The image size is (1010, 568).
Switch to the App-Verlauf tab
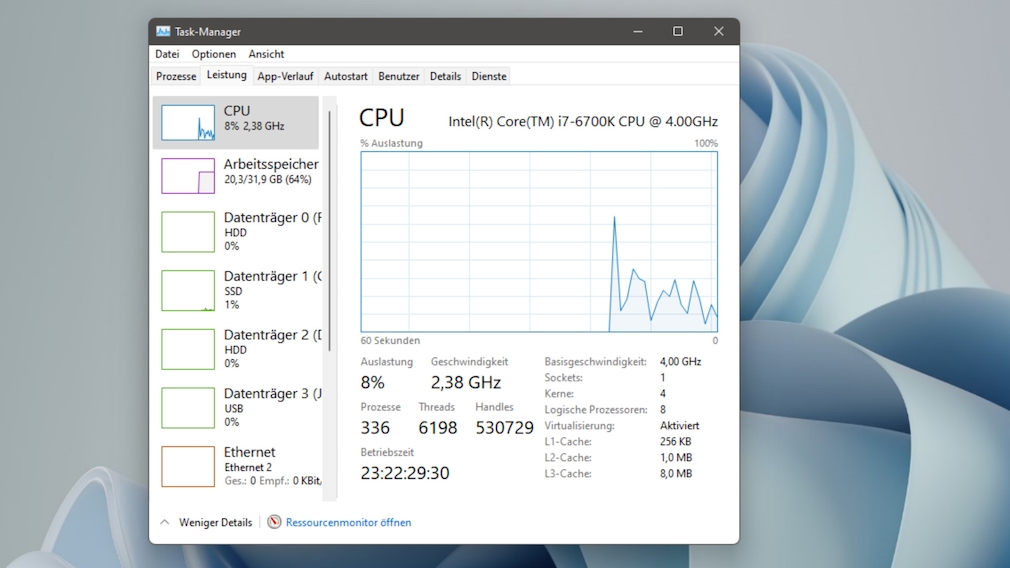(x=285, y=76)
